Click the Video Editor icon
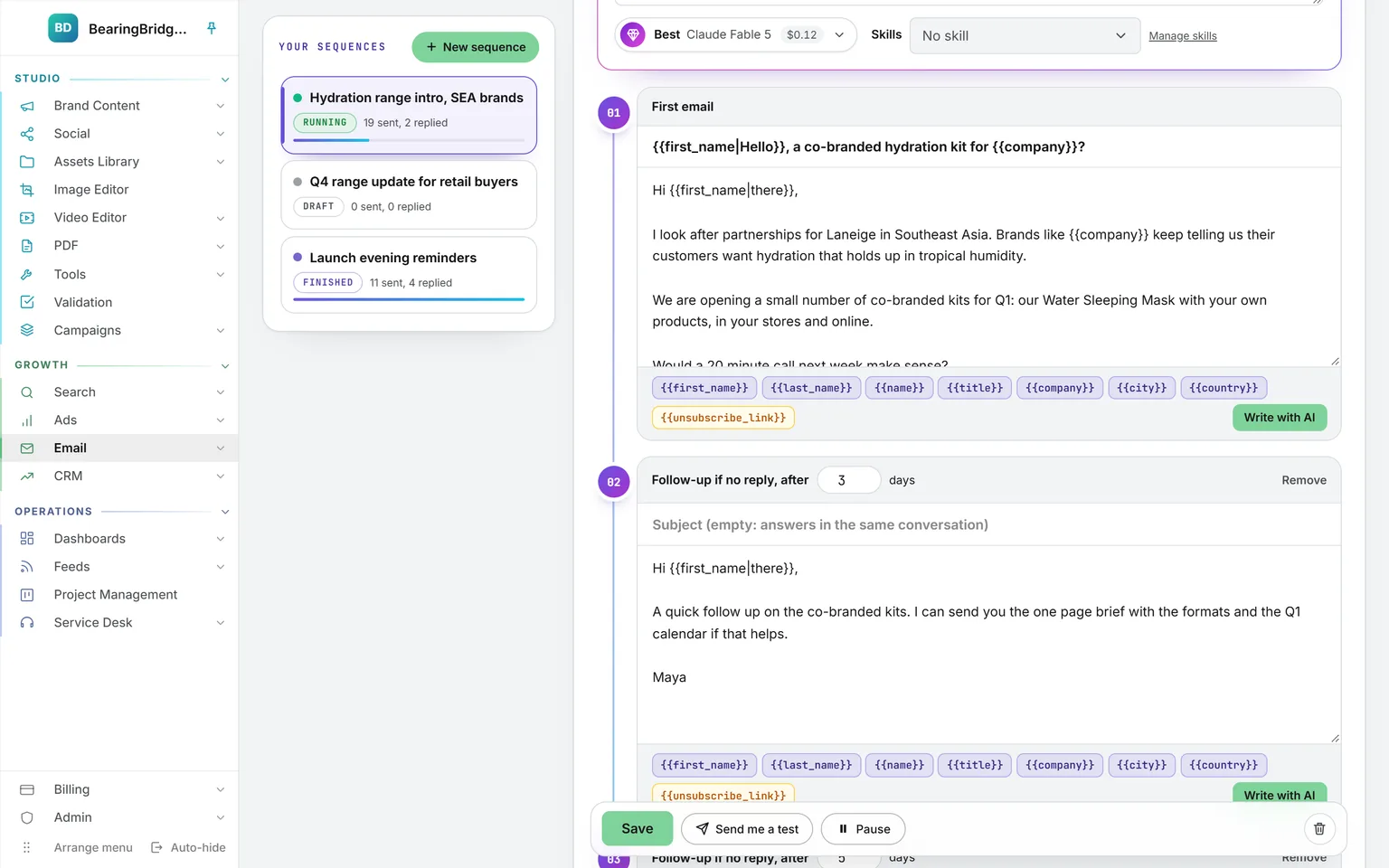 click(x=27, y=218)
